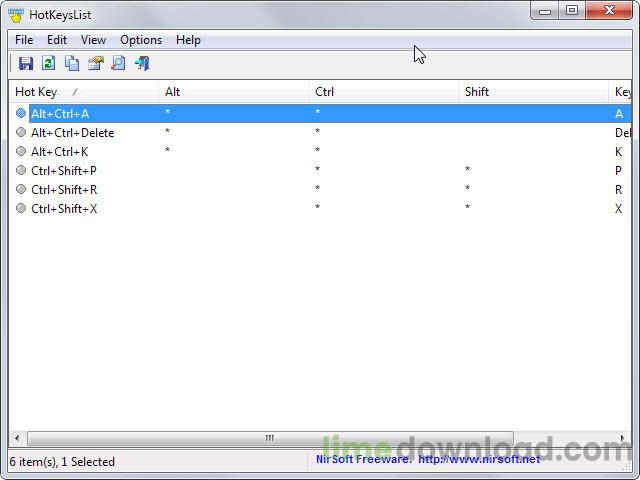The image size is (640, 480).
Task: Open the View menu
Action: click(x=93, y=40)
